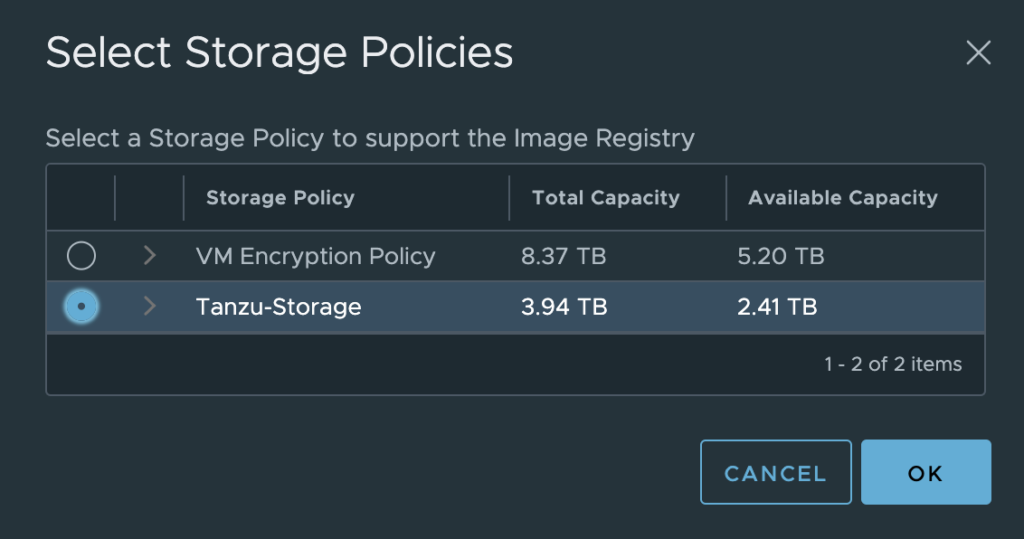Click the 5.20 TB available capacity cell
Screen dimensions: 1024x539
pos(780,256)
